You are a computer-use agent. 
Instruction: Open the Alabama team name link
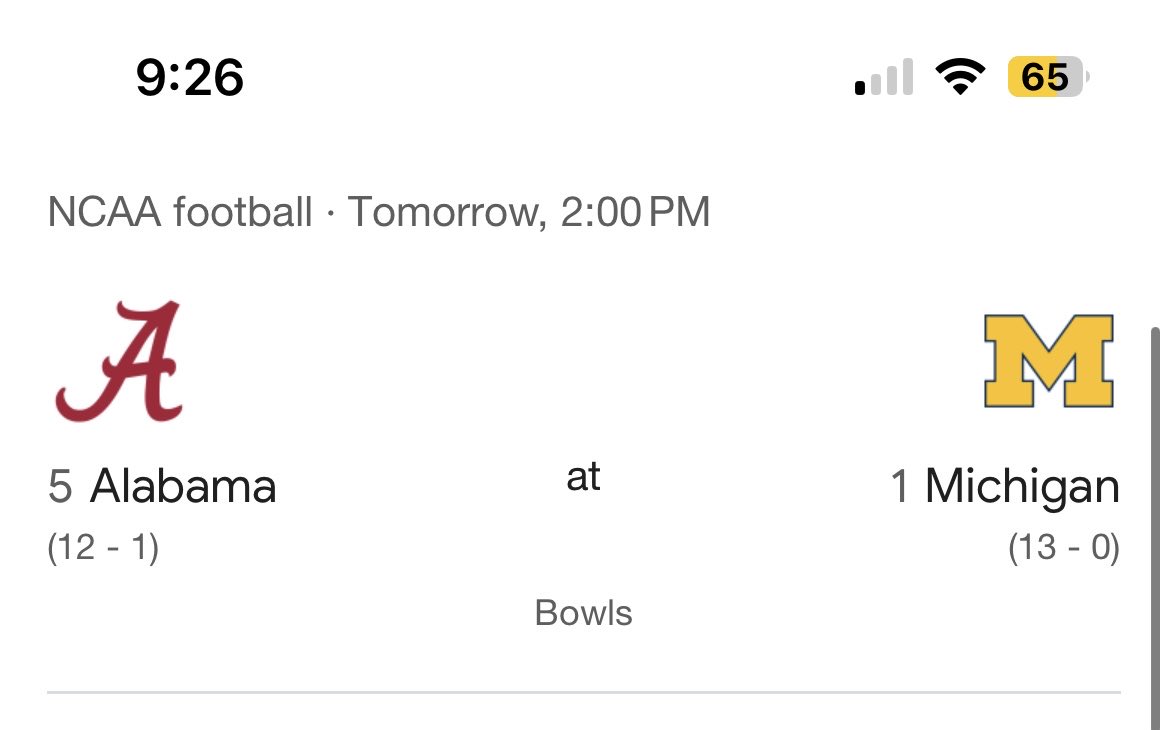coord(183,487)
